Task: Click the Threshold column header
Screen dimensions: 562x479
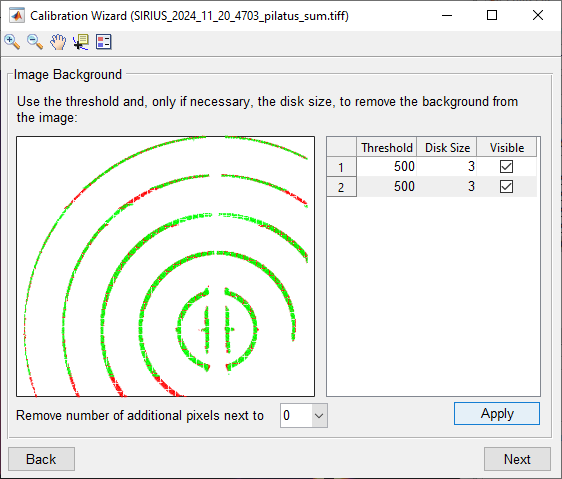Action: pos(386,147)
